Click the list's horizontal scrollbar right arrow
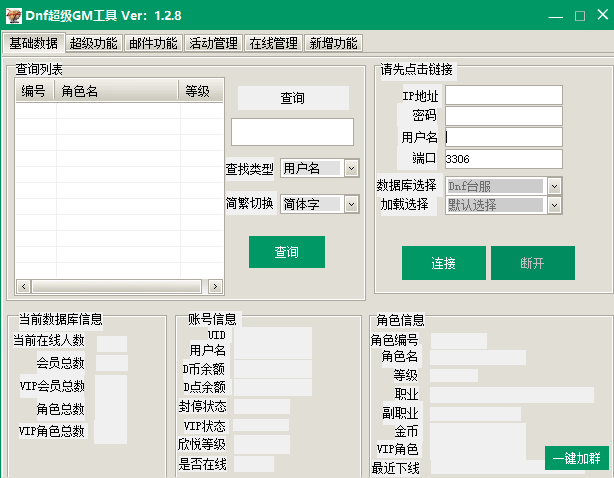Viewport: 614px width, 478px height. tap(216, 287)
